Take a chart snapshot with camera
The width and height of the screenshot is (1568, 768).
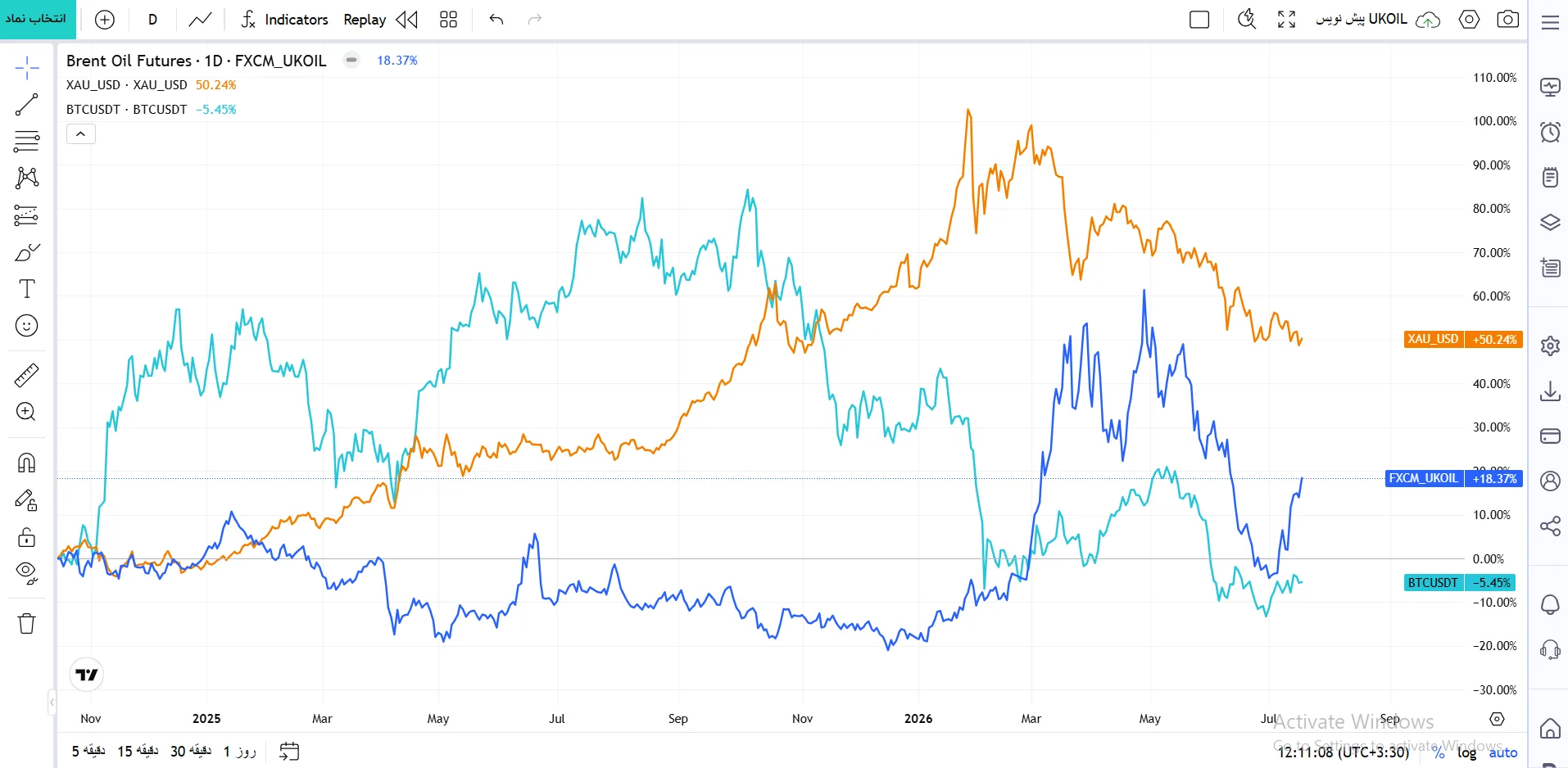click(1507, 19)
